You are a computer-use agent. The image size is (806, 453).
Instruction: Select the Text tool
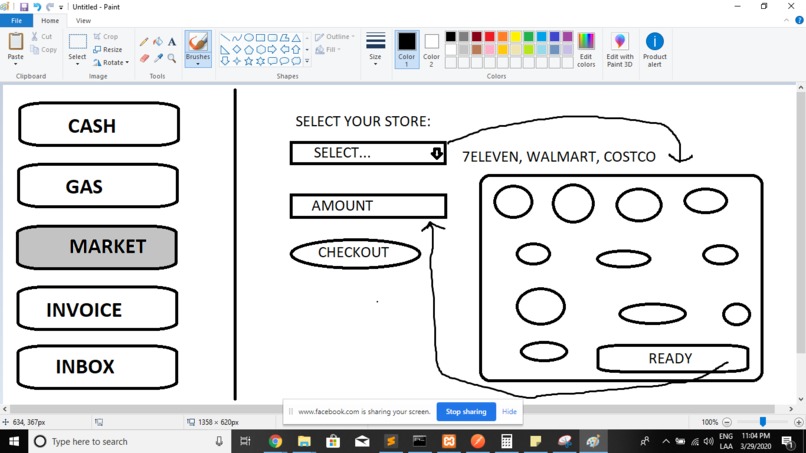172,42
